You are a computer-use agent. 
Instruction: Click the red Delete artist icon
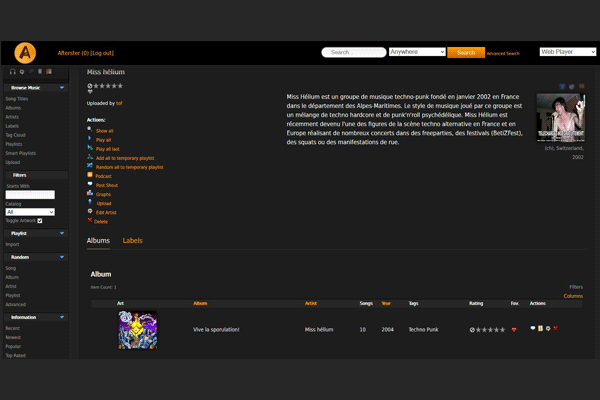point(90,220)
